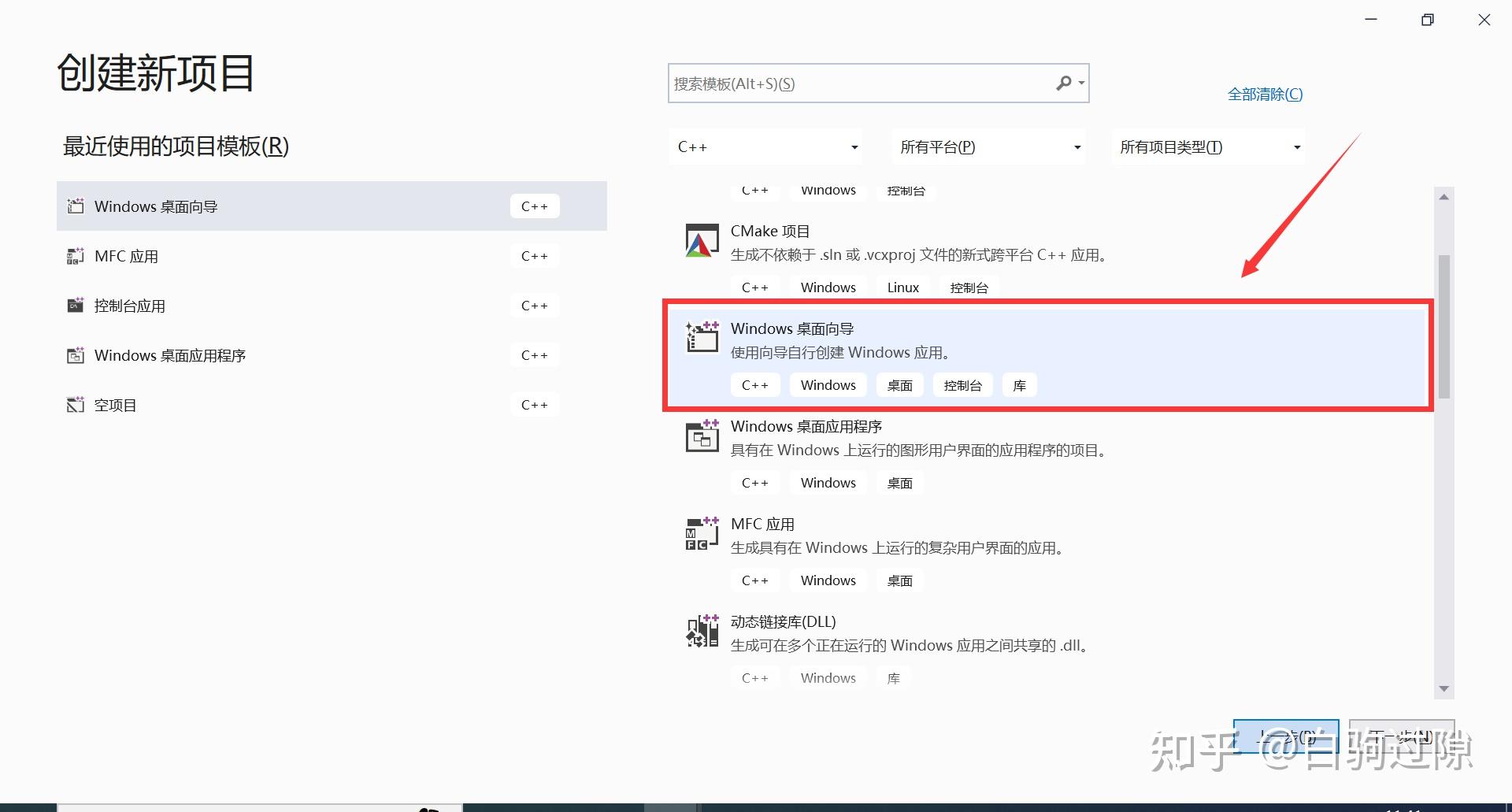The image size is (1512, 812).
Task: Select 空项目 in recent templates
Action: (332, 405)
